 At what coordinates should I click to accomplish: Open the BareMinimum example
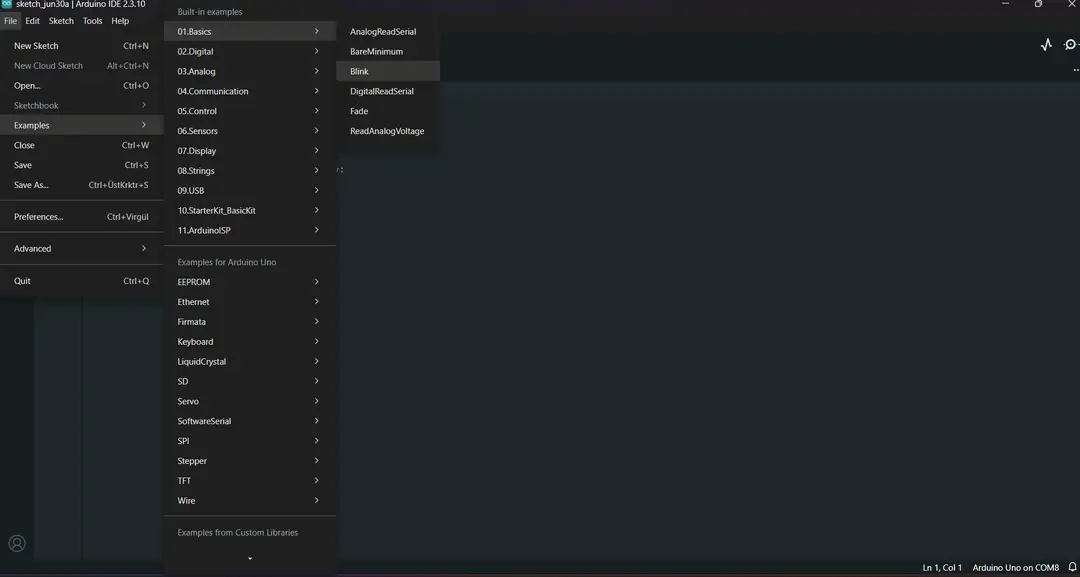388,52
